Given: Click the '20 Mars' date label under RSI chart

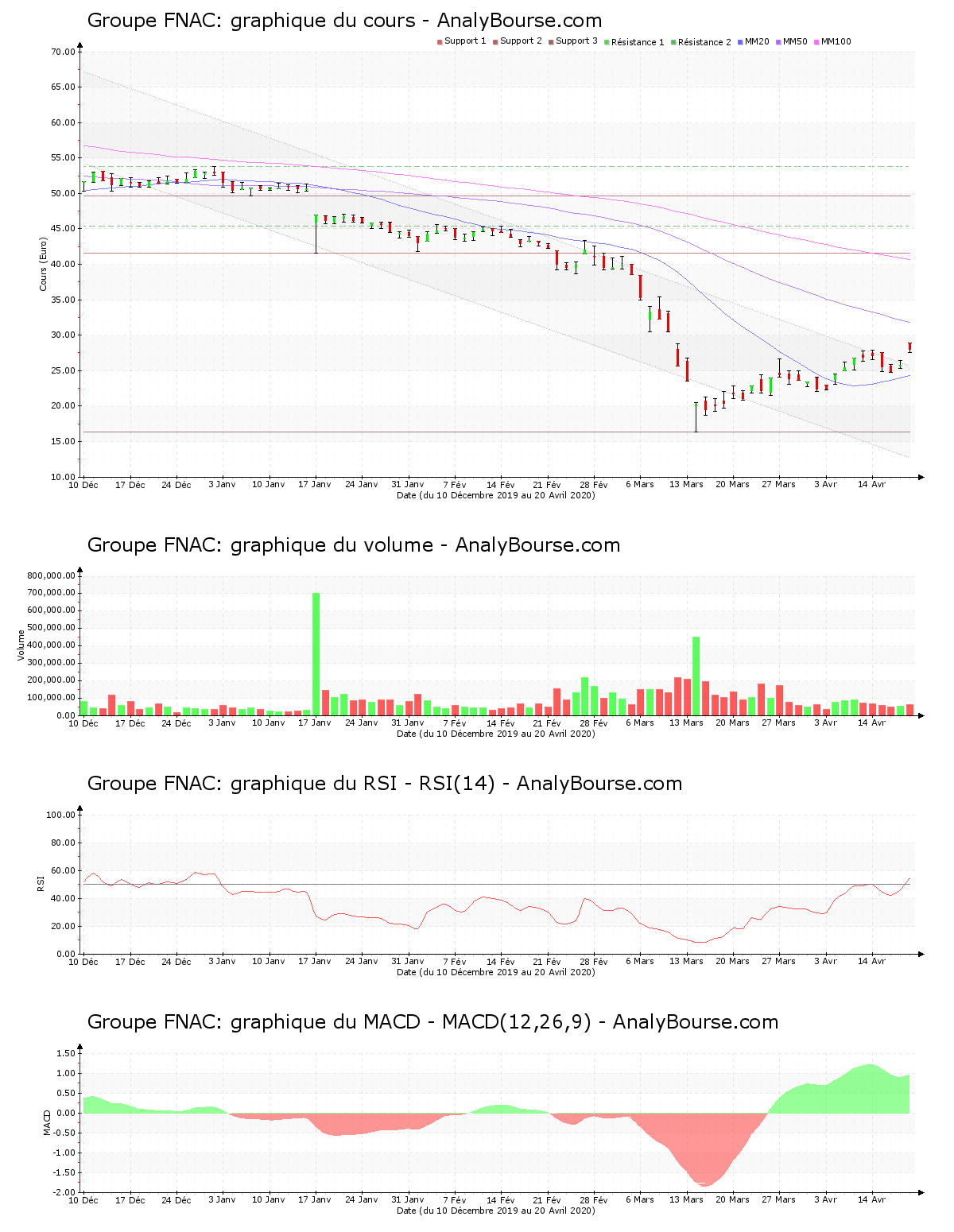Looking at the screenshot, I should (732, 962).
